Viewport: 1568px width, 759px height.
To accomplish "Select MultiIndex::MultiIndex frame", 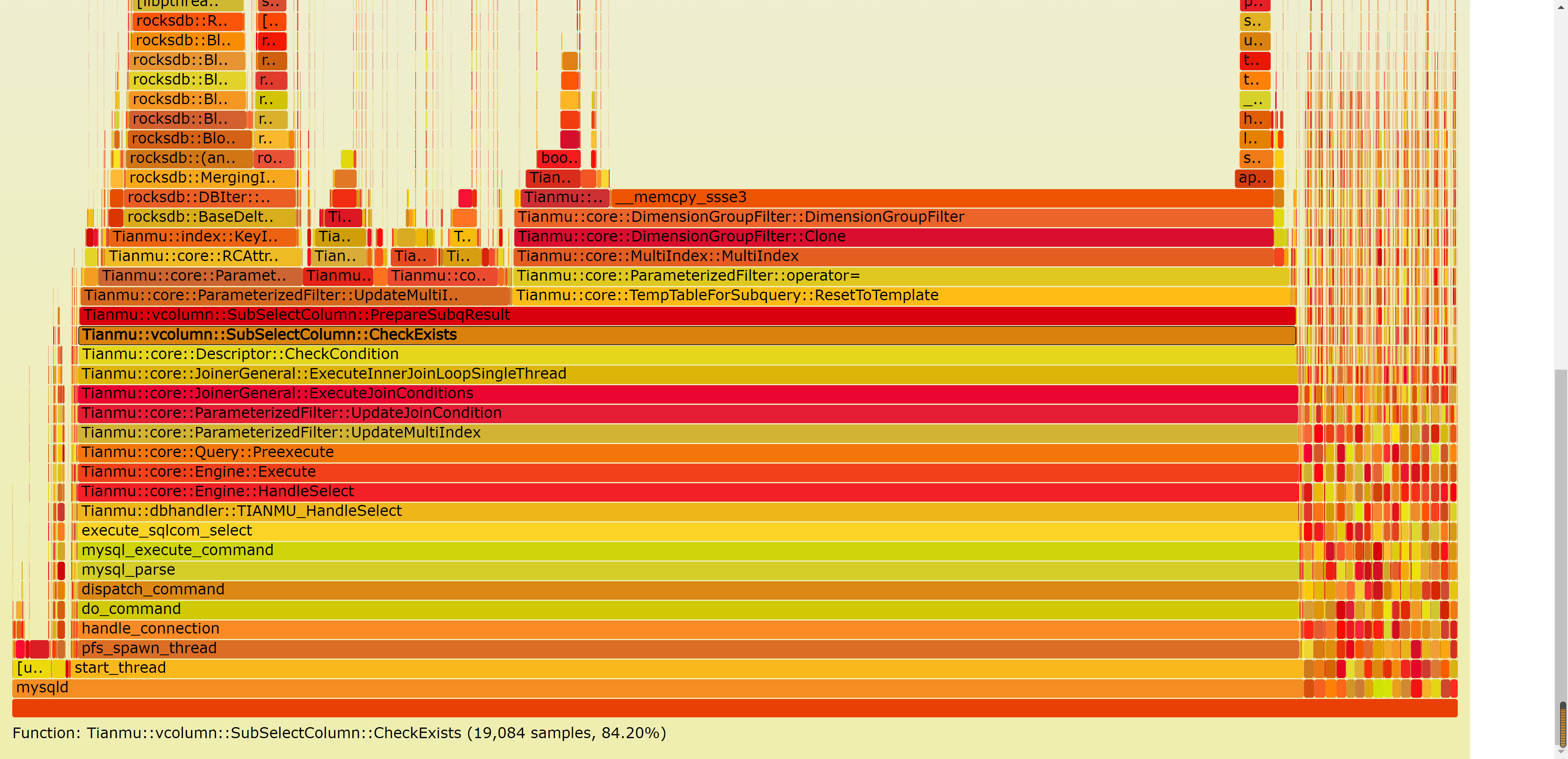I will pos(893,257).
